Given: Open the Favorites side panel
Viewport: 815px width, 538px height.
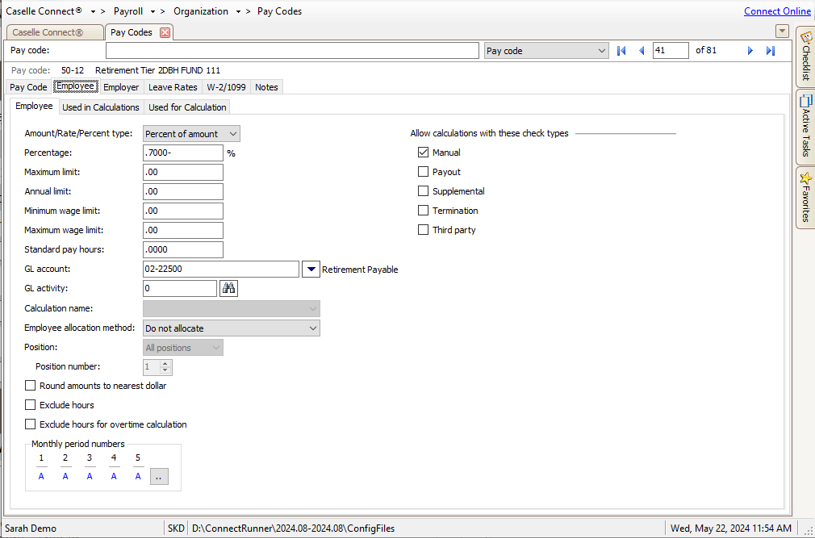Looking at the screenshot, I should click(x=805, y=196).
